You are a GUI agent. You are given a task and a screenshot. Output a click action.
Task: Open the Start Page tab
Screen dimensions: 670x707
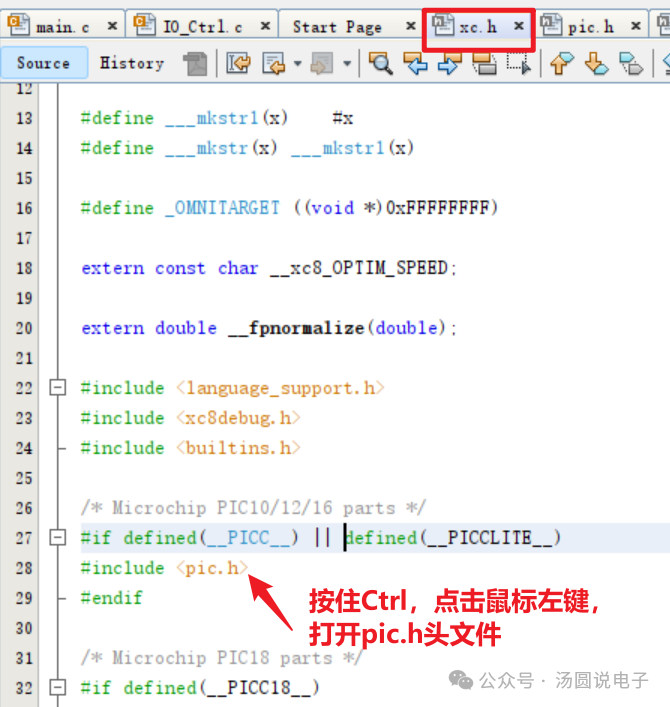click(x=337, y=27)
